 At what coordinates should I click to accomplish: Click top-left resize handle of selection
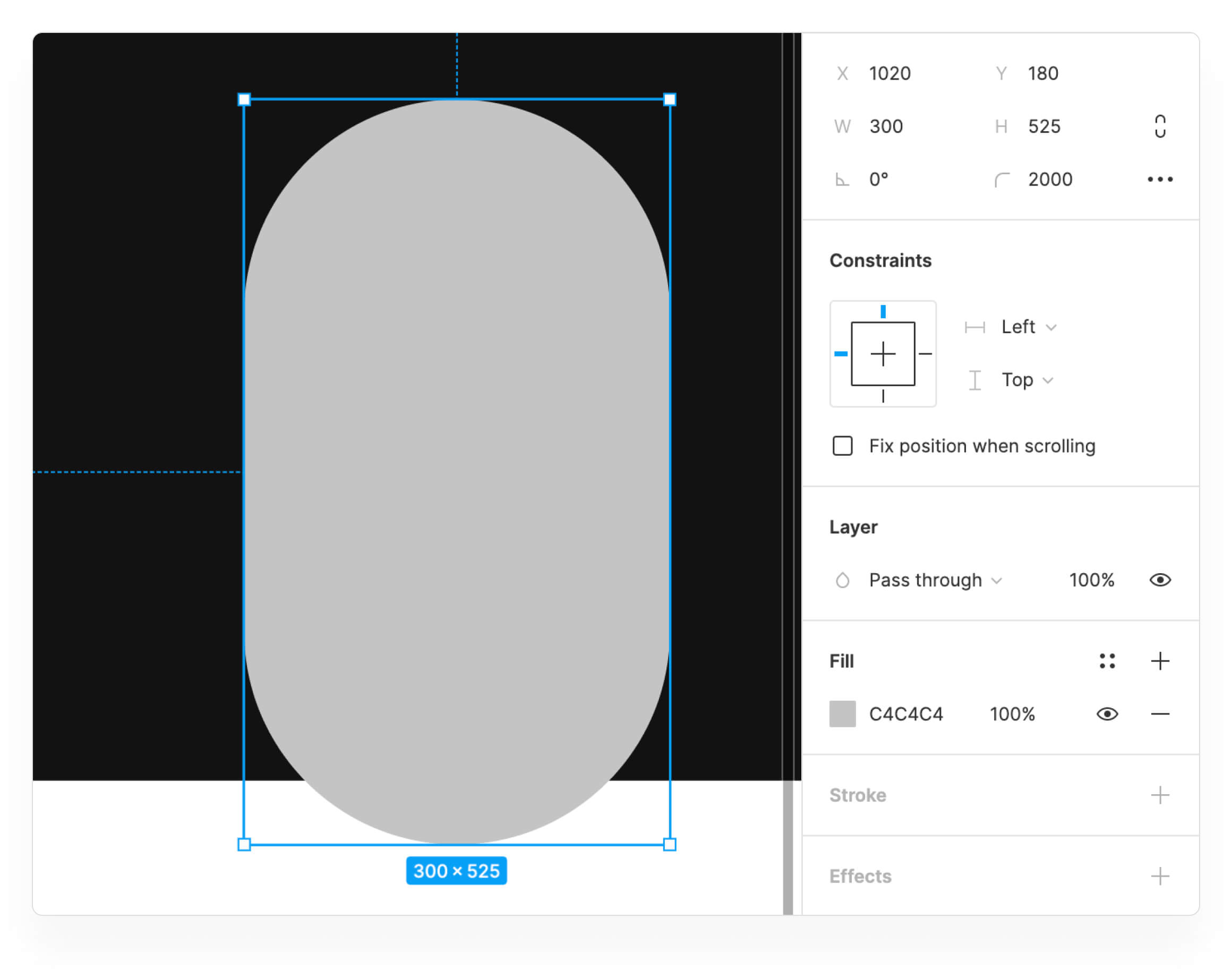click(244, 100)
